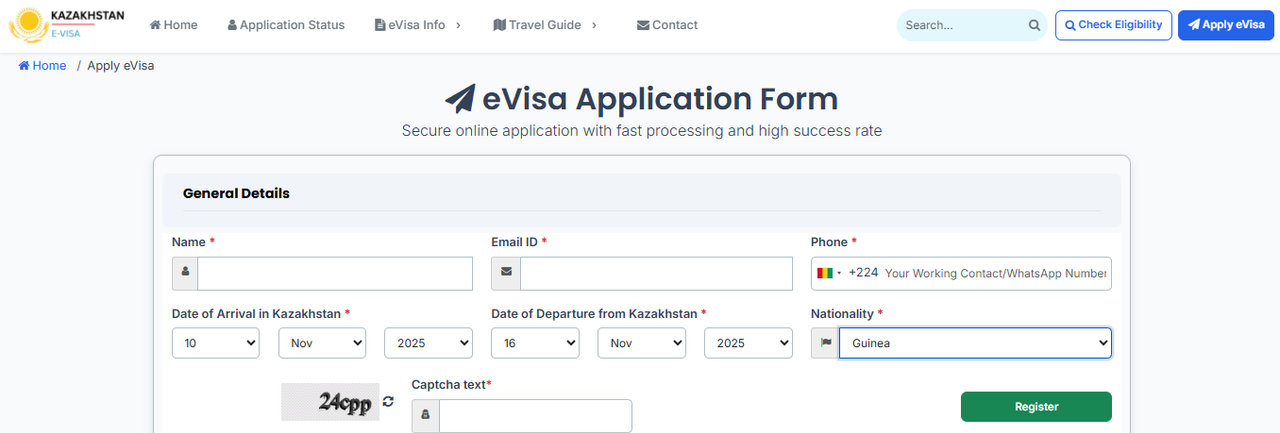This screenshot has height=433, width=1280.
Task: Open the arrival day dropdown
Action: (x=215, y=344)
